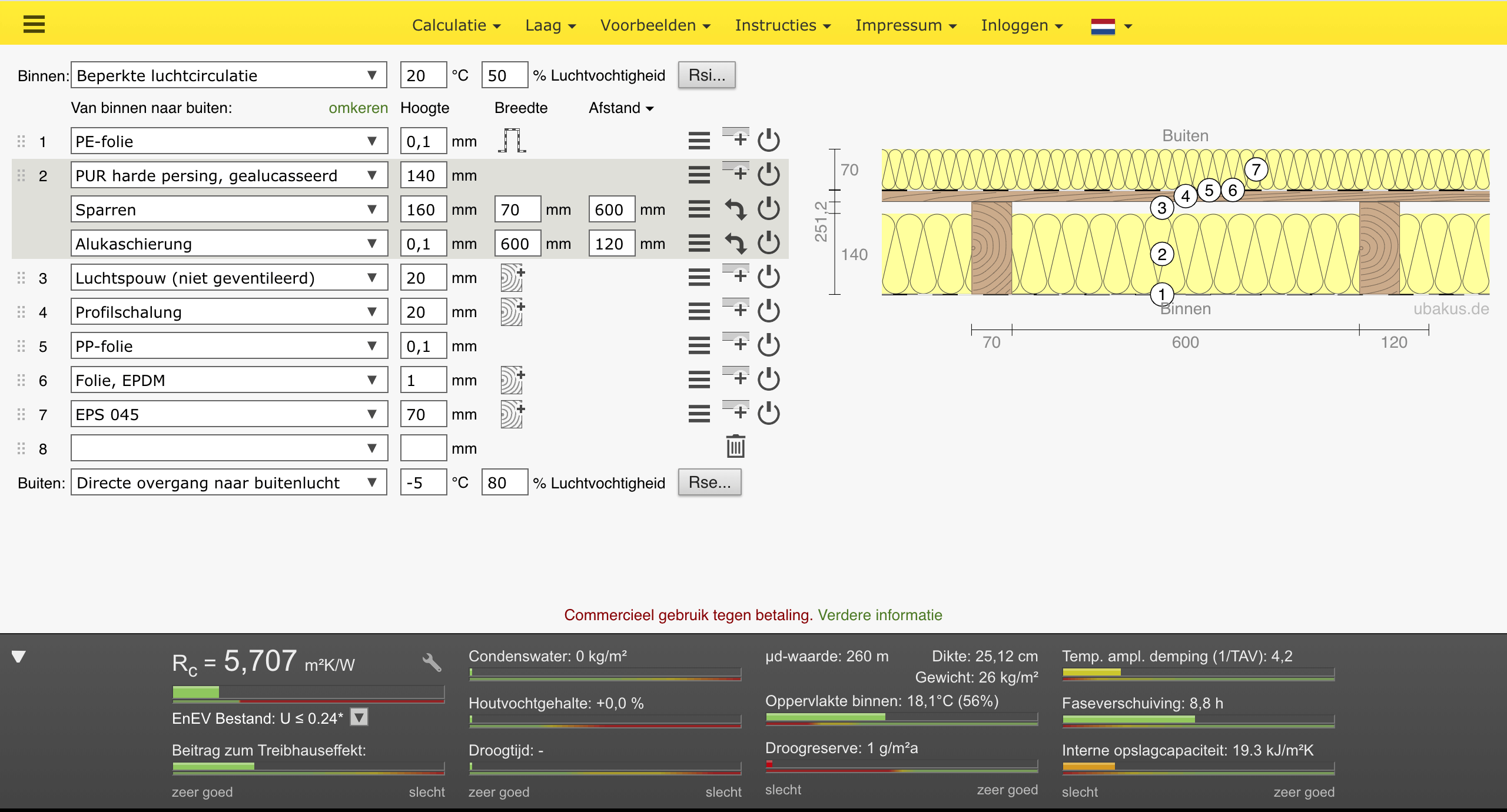The width and height of the screenshot is (1507, 812).
Task: Click the green omkeren link
Action: (358, 108)
